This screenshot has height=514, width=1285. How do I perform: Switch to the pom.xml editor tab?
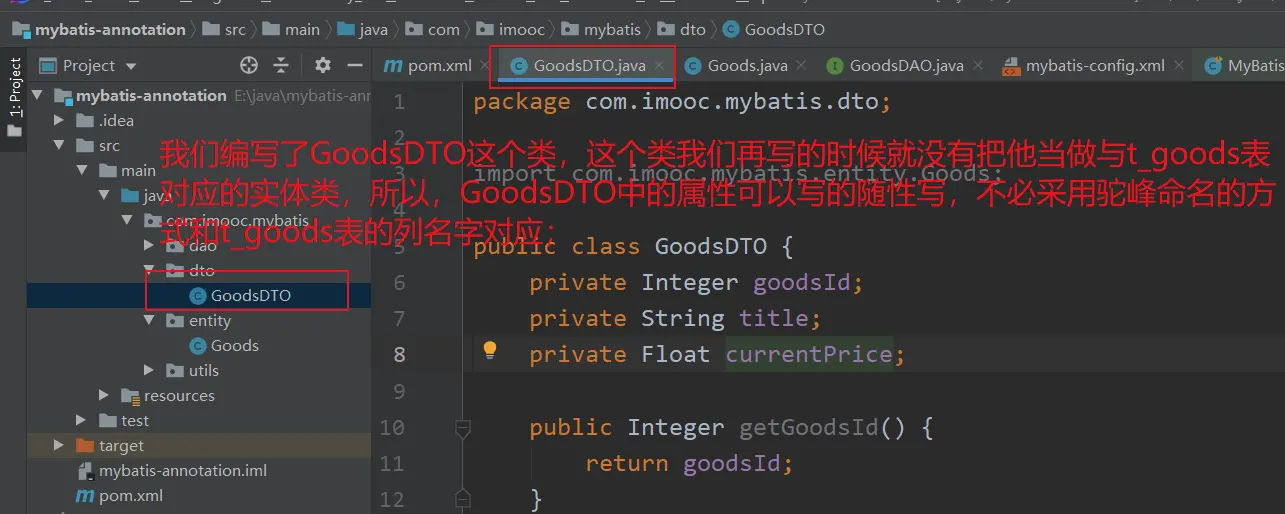(428, 66)
